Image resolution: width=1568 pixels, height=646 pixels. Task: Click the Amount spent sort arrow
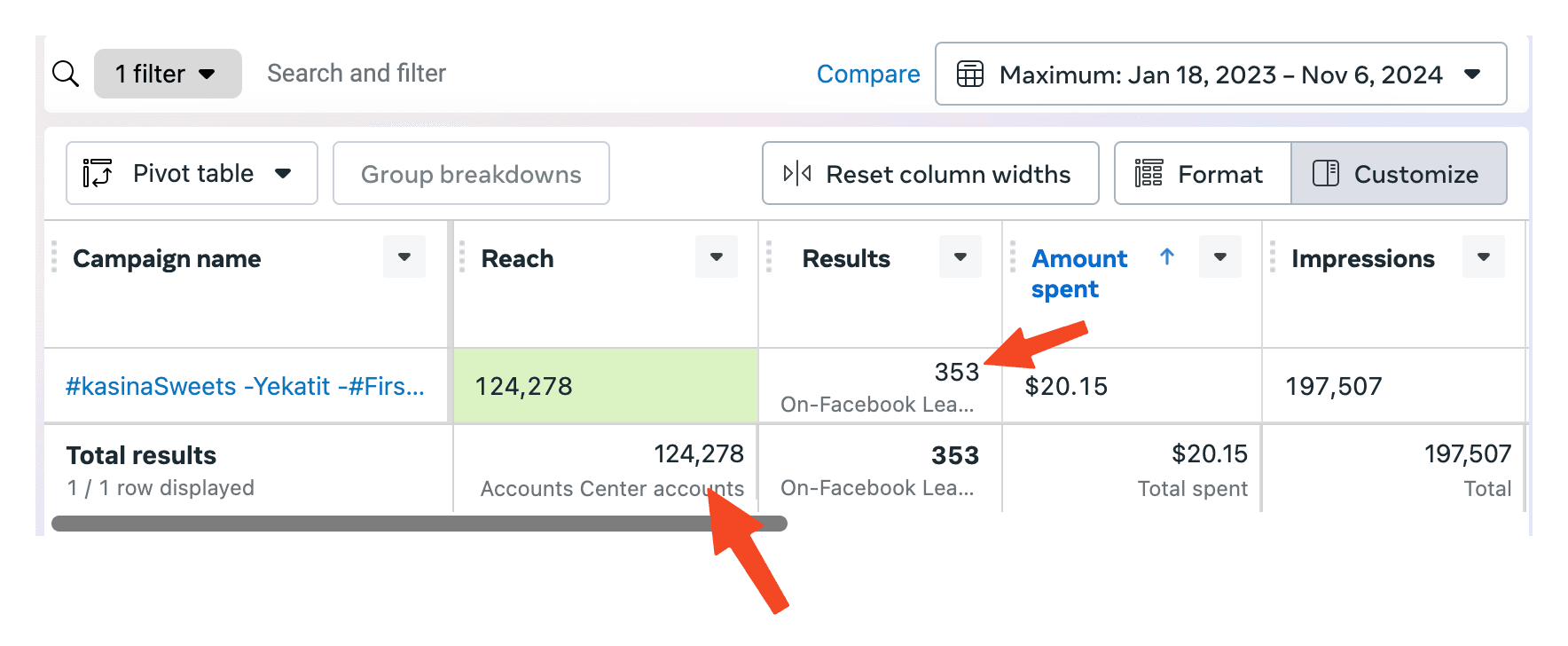coord(1167,257)
